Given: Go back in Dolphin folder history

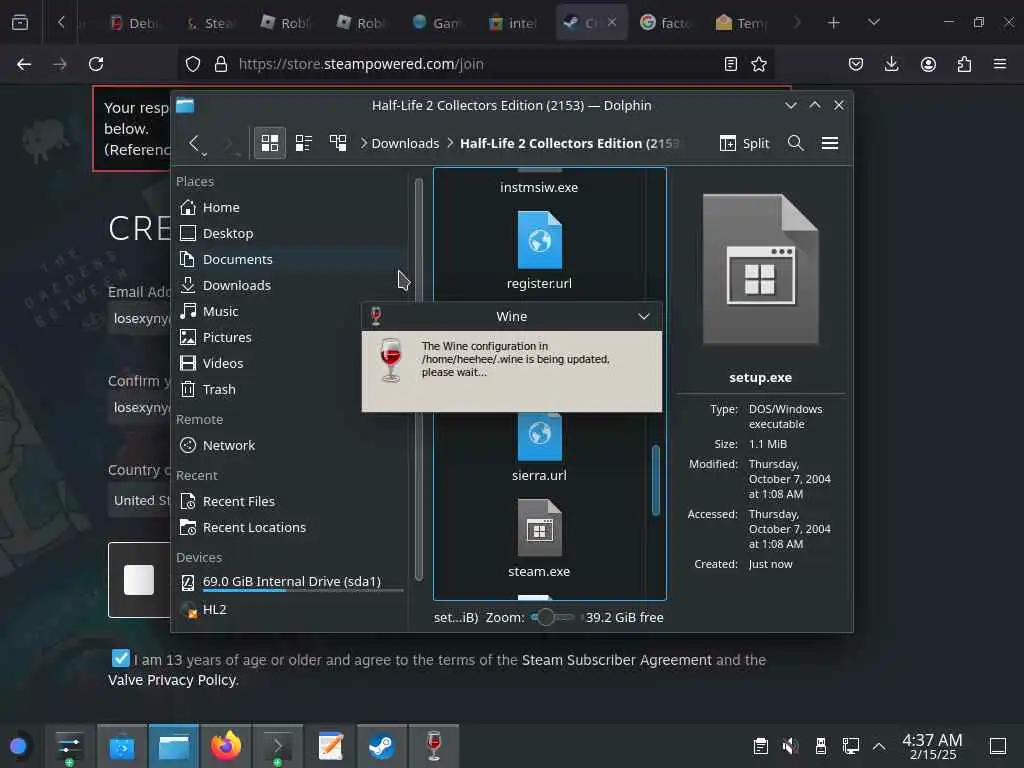Looking at the screenshot, I should click(x=194, y=143).
